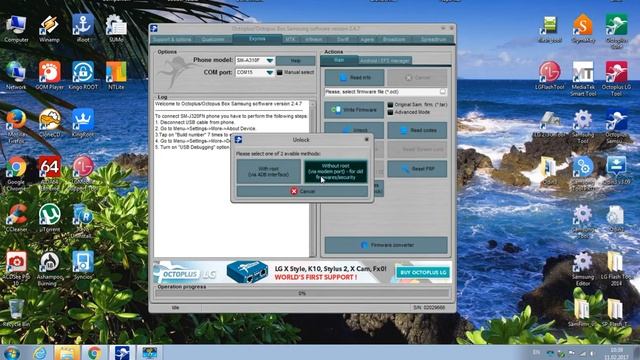640x360 pixels.
Task: Open the CCleaner desktop icon
Action: (x=16, y=218)
